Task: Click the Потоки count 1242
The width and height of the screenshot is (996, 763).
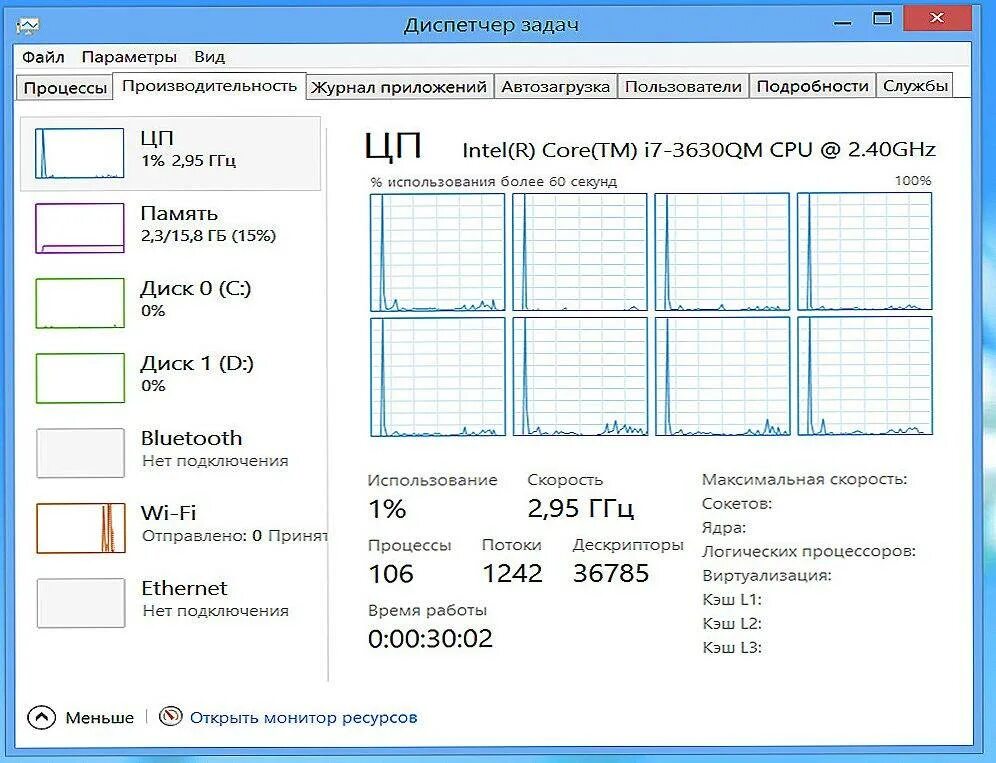Action: coord(512,574)
